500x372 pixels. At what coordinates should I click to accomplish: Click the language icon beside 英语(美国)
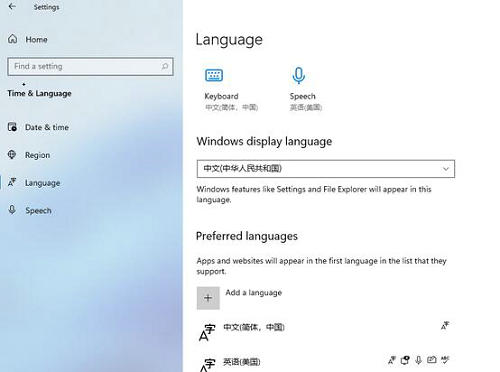tap(207, 365)
